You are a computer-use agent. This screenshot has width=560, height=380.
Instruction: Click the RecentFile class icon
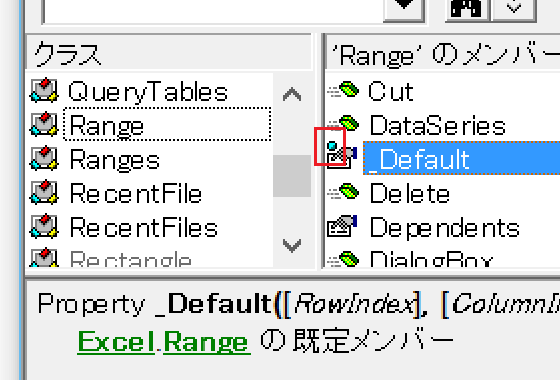44,192
